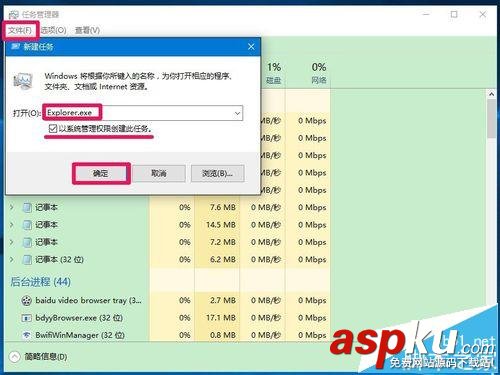This screenshot has height=375, width=500.
Task: Click the notepad icon of the 7.6 MB row
Action: pyautogui.click(x=27, y=207)
